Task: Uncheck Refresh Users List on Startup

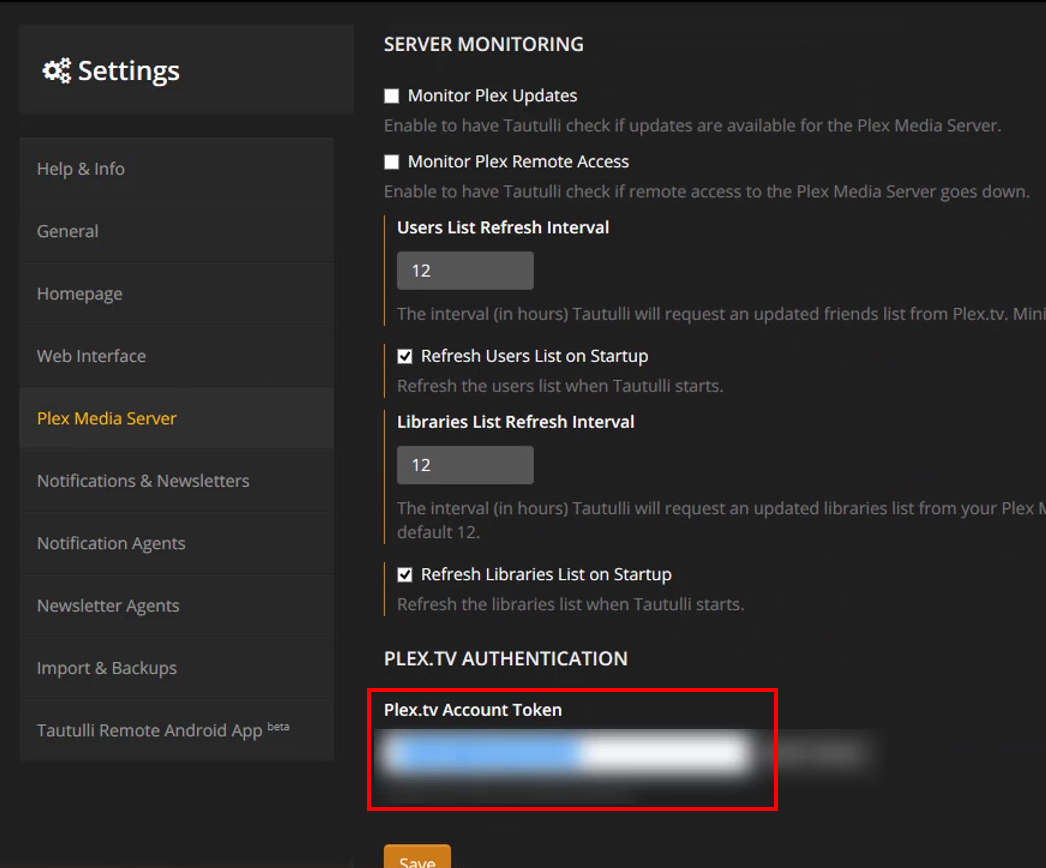Action: coord(405,357)
